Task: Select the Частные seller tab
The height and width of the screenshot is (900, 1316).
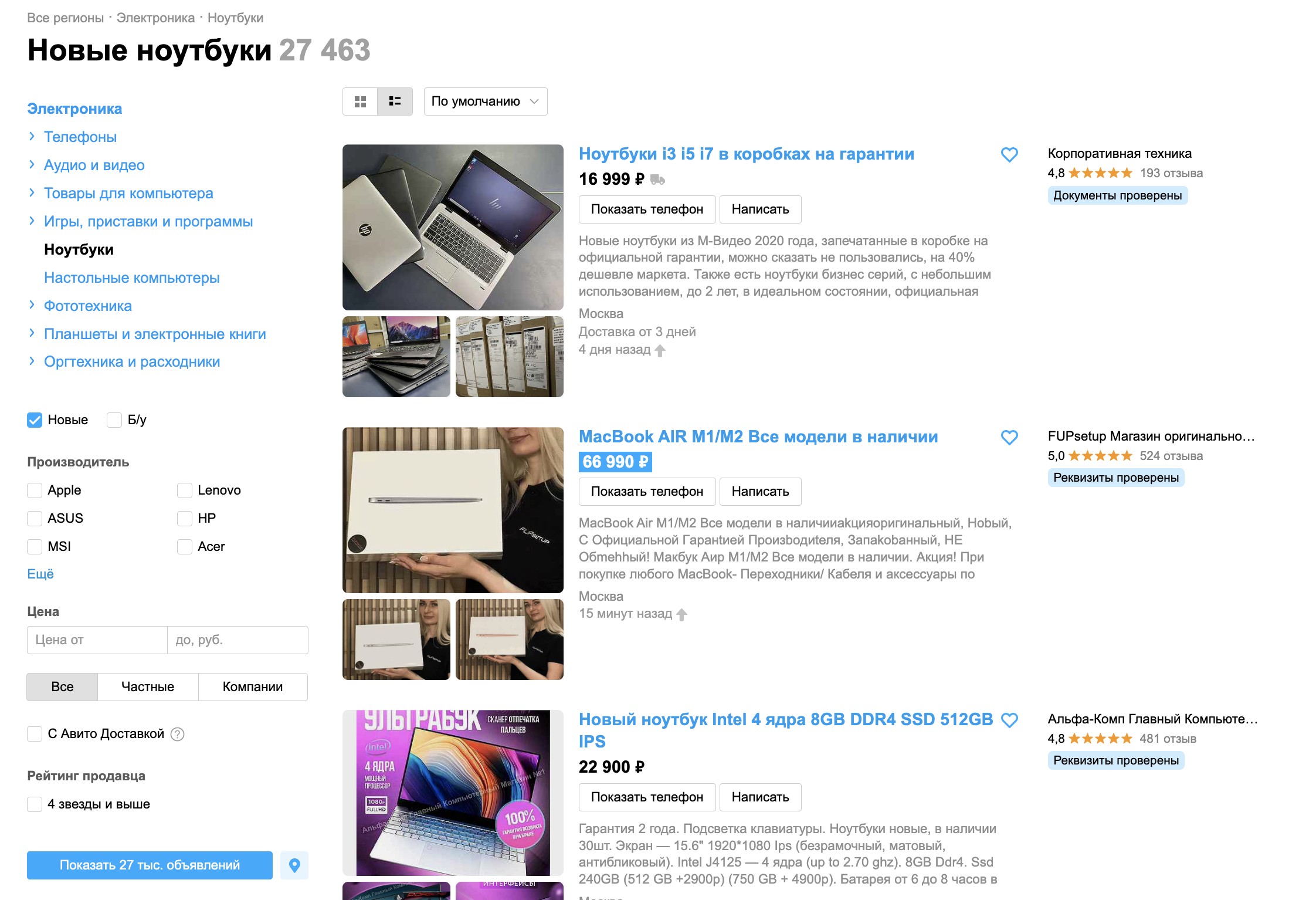Action: point(148,687)
